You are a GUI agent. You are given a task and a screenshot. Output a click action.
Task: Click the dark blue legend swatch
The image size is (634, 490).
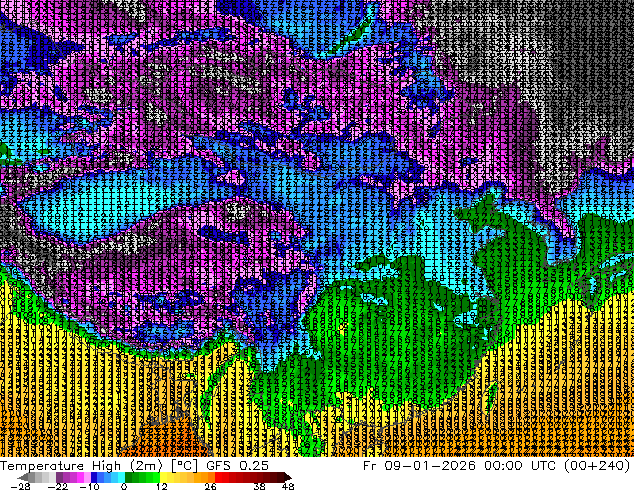pyautogui.click(x=94, y=477)
